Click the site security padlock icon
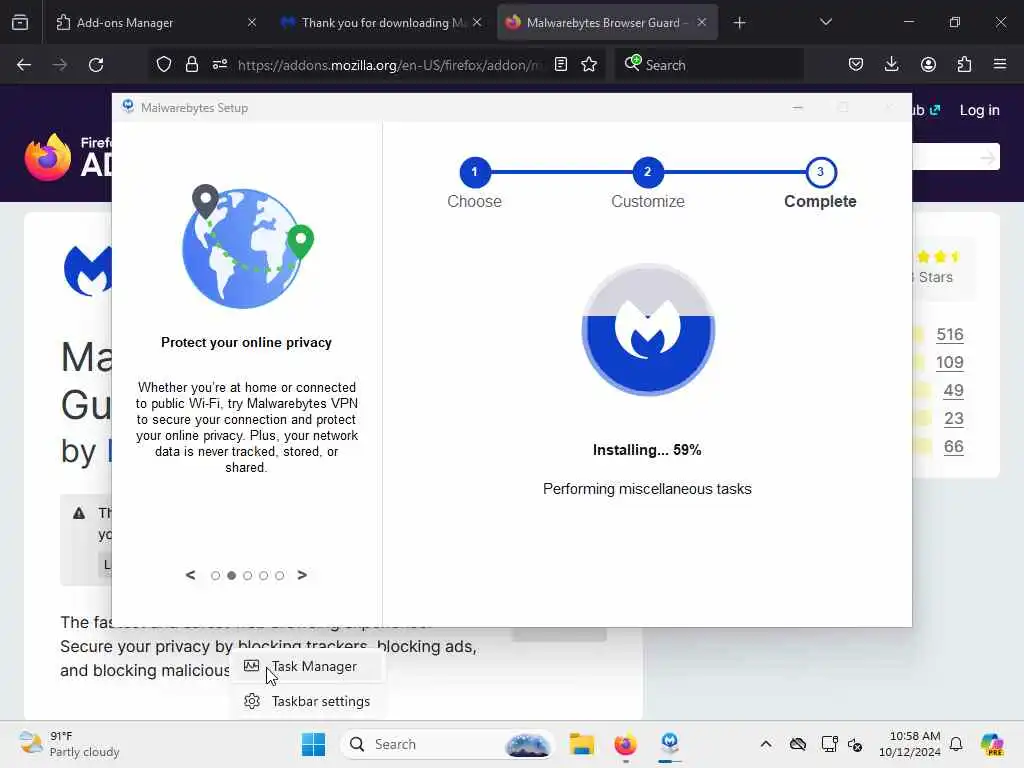Screen dimensions: 1024x768 coord(191,65)
